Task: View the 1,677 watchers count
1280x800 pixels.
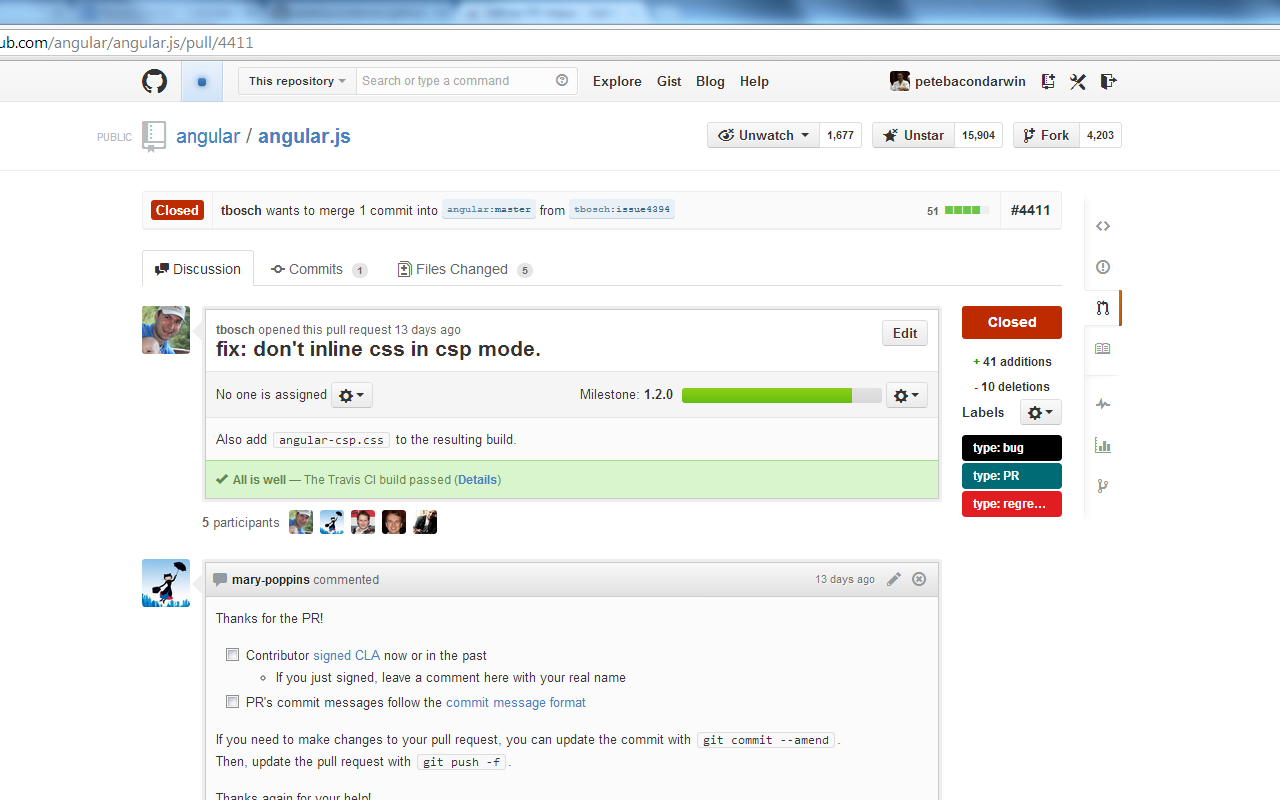Action: tap(840, 135)
